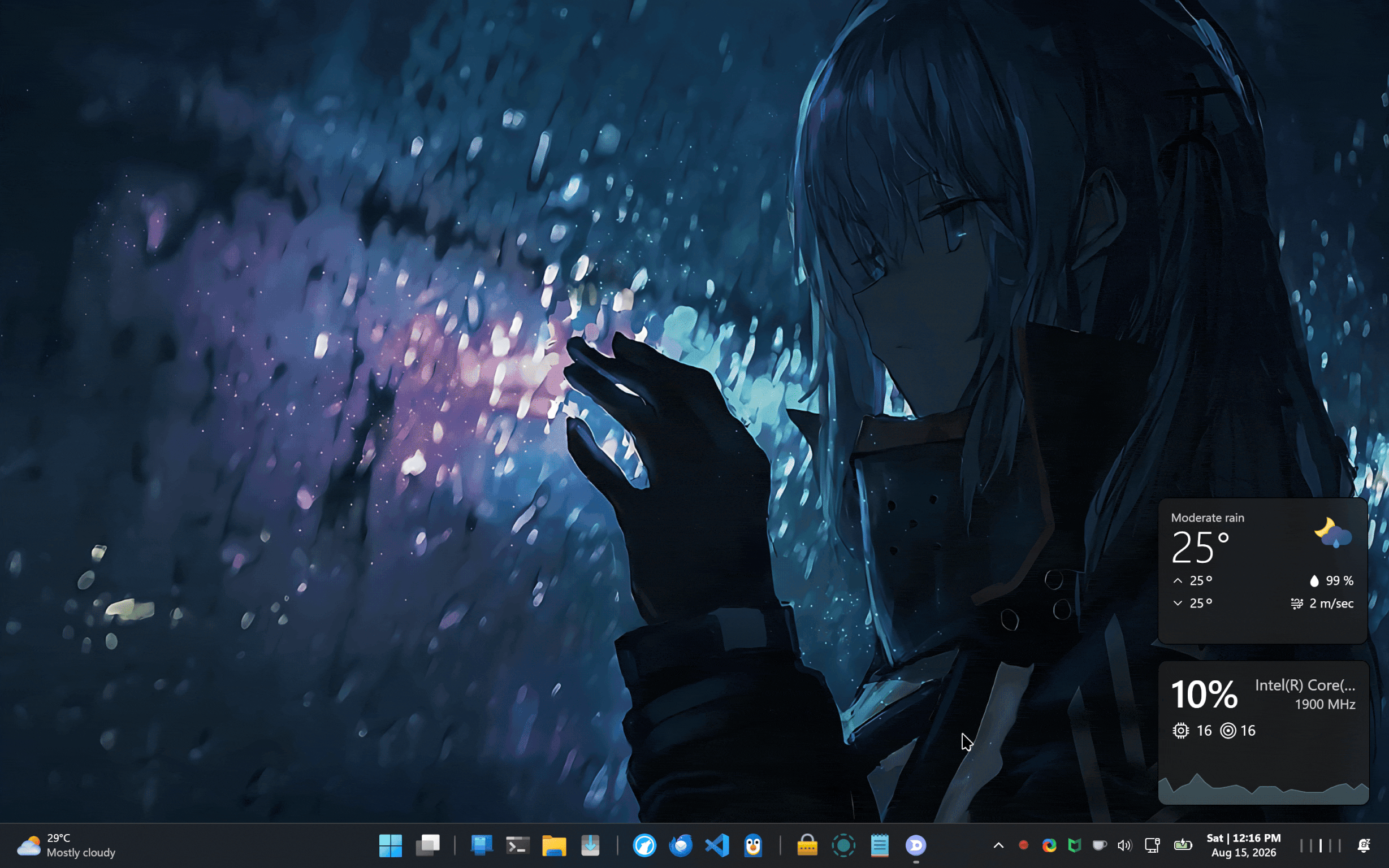Show hidden system tray icons

click(x=998, y=845)
